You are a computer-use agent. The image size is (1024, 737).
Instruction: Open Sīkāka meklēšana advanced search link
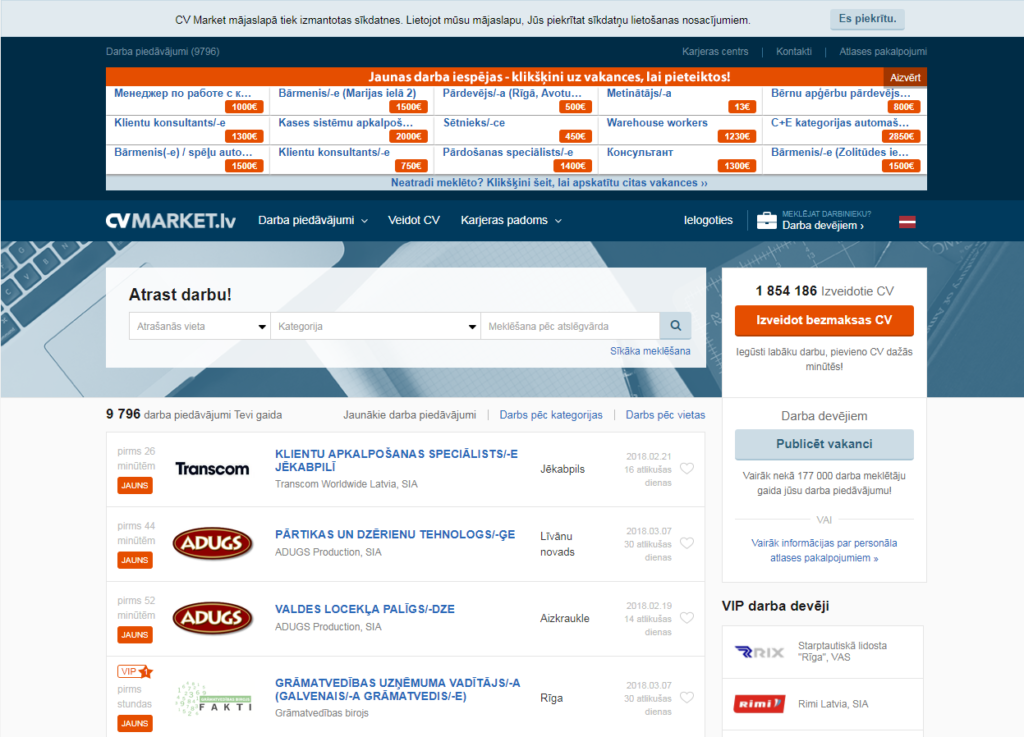(650, 351)
